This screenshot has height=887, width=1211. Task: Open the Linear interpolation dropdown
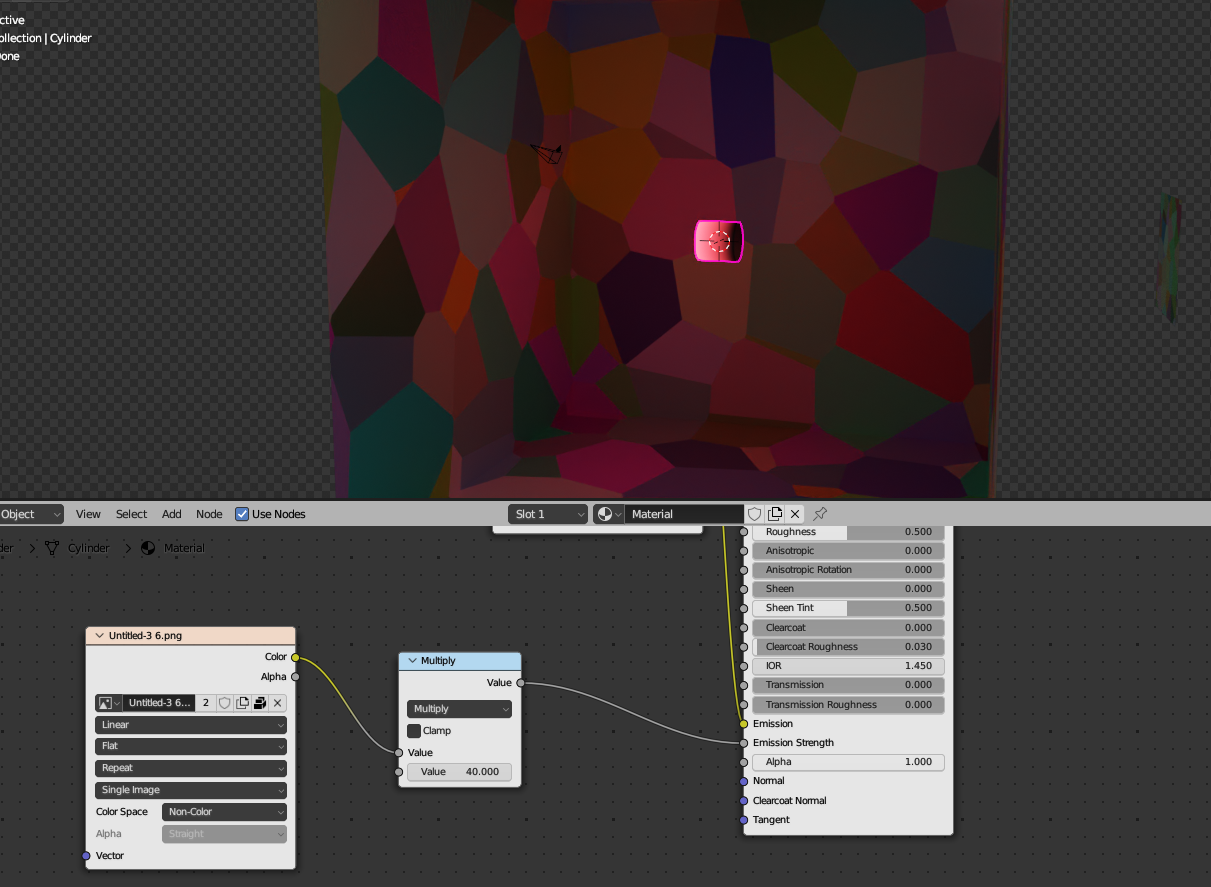[191, 725]
